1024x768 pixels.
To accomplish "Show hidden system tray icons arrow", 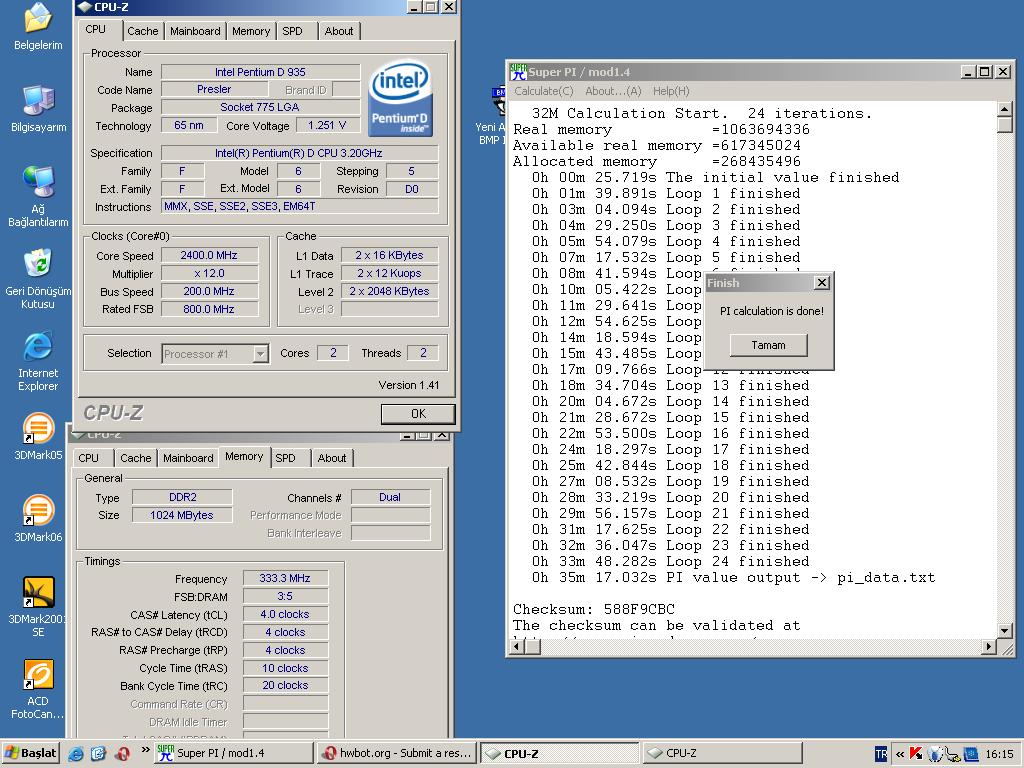I will 900,754.
